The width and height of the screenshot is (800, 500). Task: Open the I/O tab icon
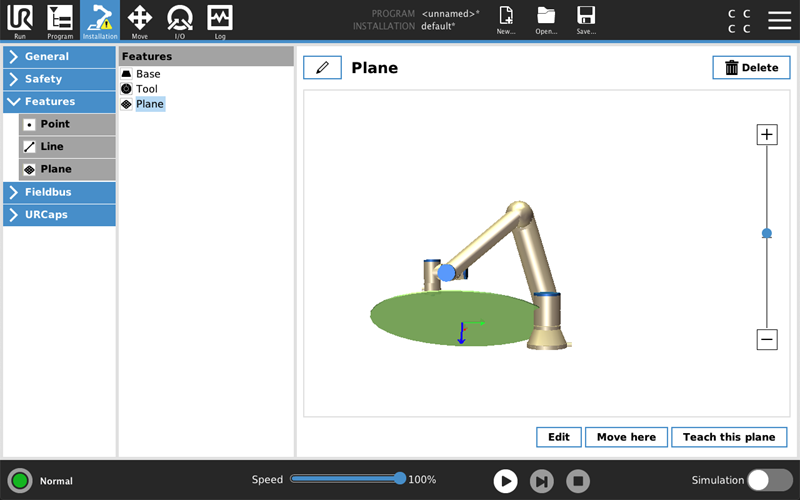(x=180, y=19)
